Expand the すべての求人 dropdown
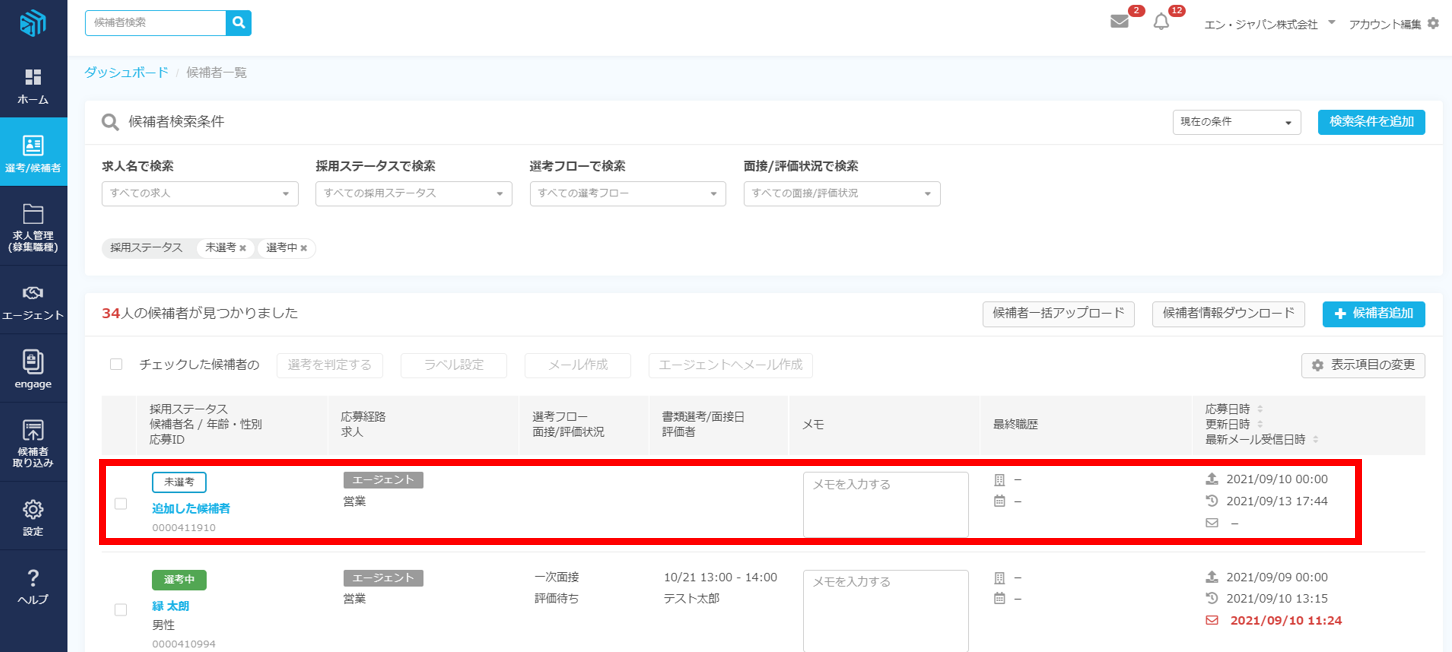Viewport: 1452px width, 652px height. (200, 194)
